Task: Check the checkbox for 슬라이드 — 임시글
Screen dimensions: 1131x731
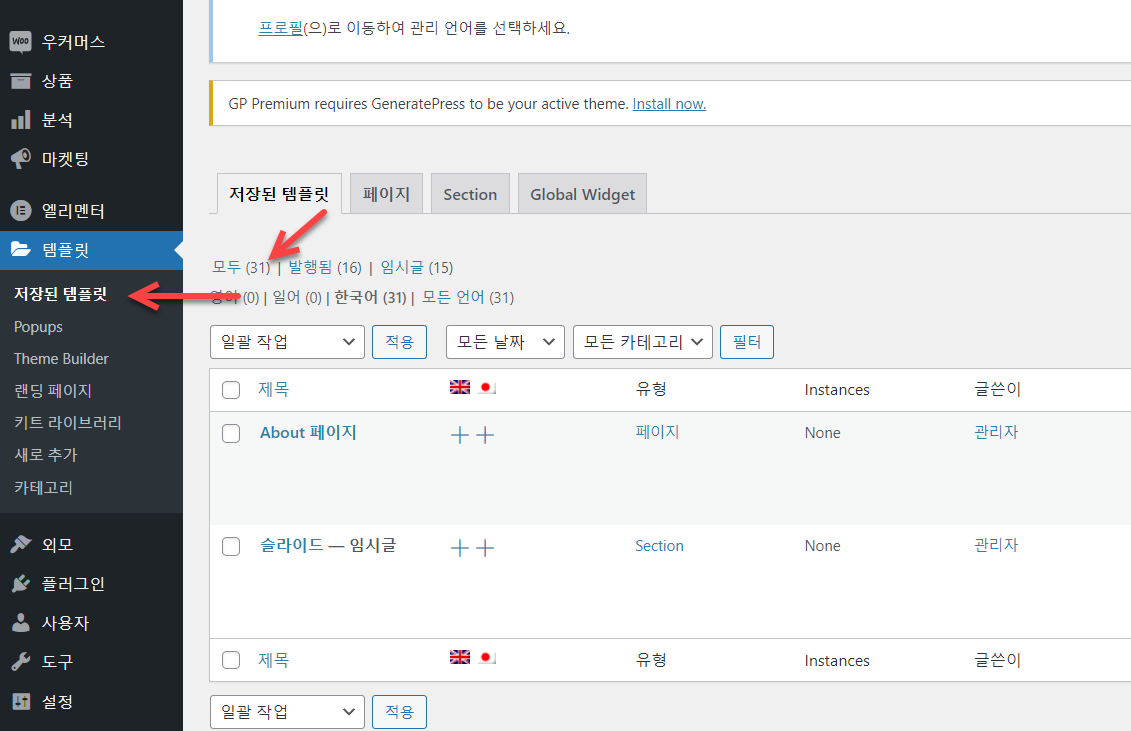Action: coord(231,546)
